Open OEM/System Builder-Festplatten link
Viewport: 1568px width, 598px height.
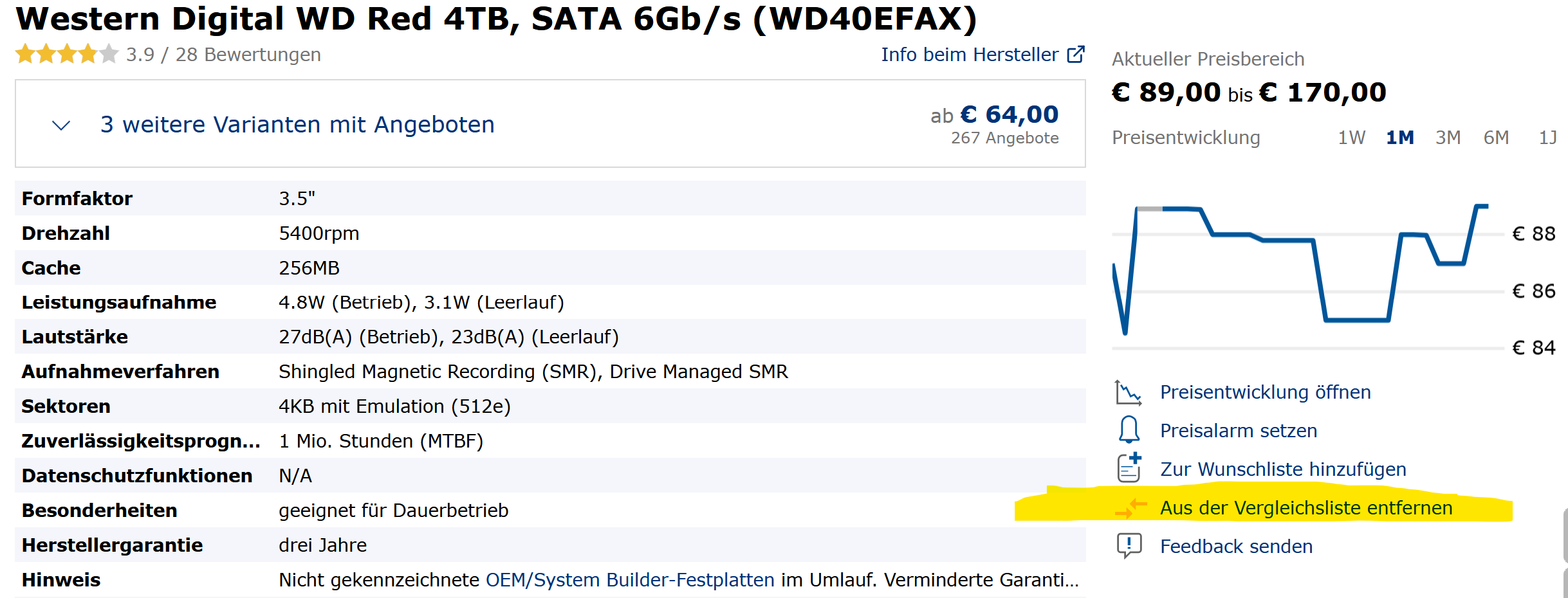coord(629,580)
